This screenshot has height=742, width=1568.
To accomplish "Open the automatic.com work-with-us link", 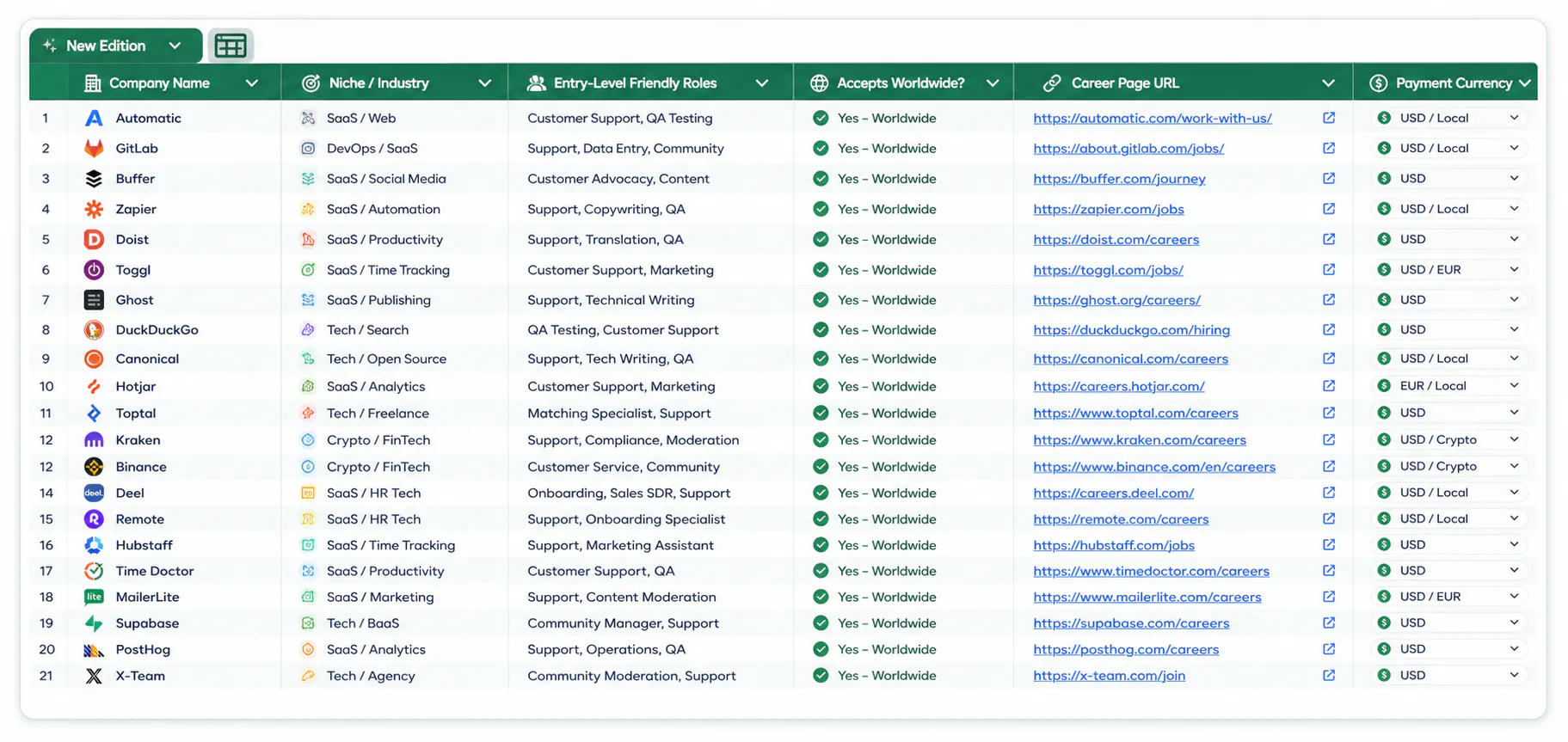I will 1153,118.
